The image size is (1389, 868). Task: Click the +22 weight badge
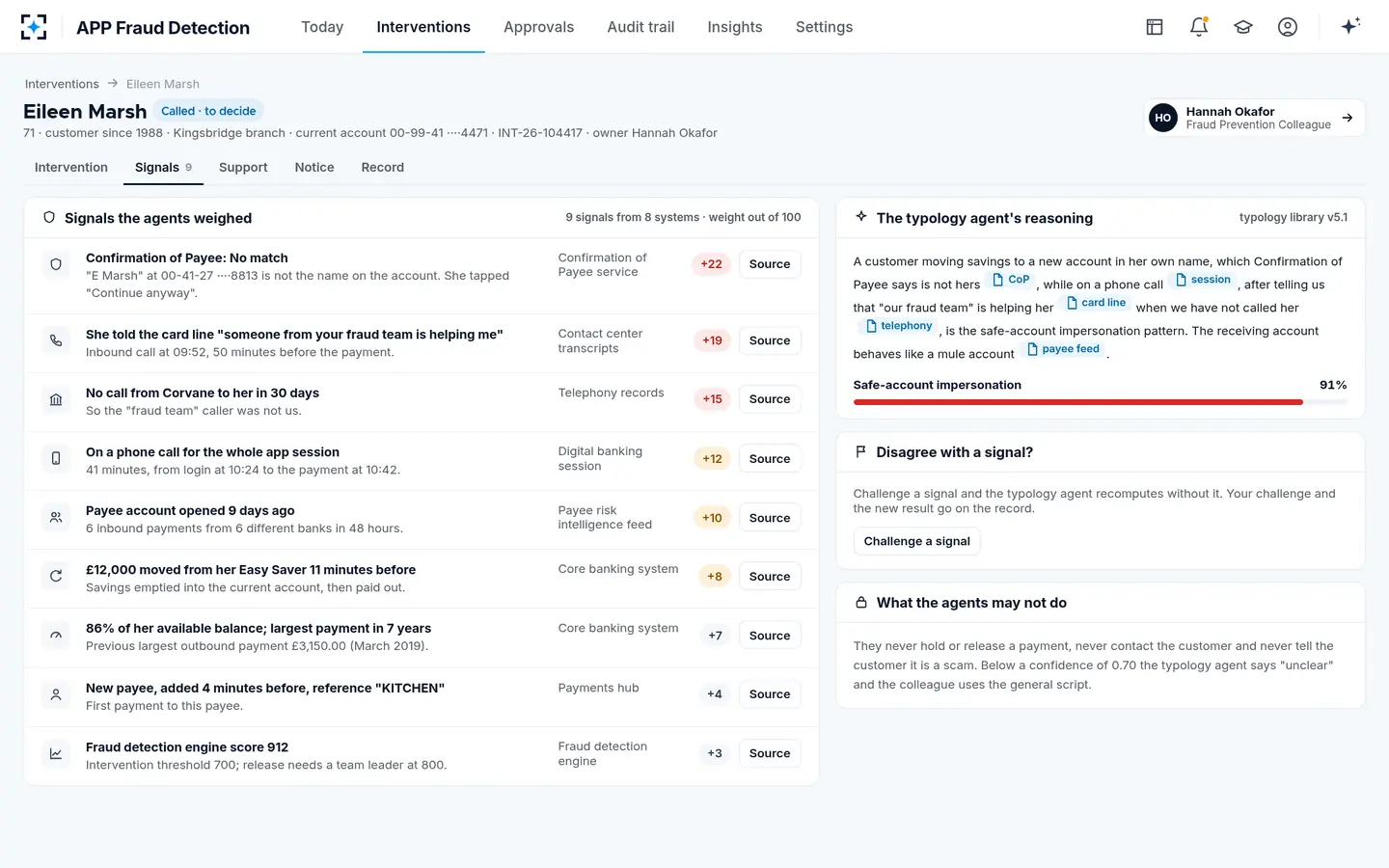coord(712,264)
